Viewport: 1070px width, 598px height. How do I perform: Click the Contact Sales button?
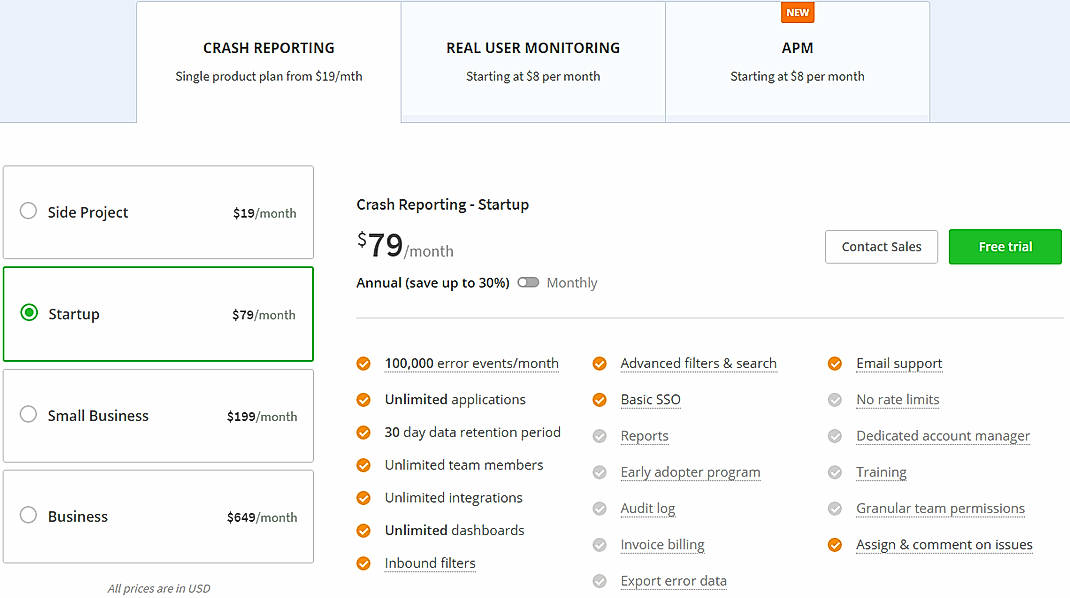(x=881, y=247)
